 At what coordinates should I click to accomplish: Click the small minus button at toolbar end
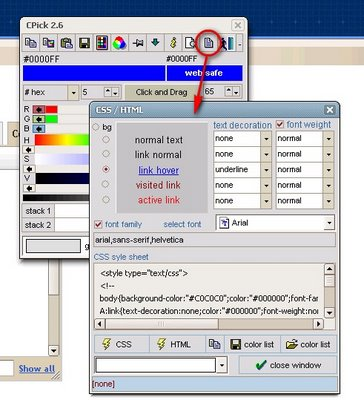(240, 43)
